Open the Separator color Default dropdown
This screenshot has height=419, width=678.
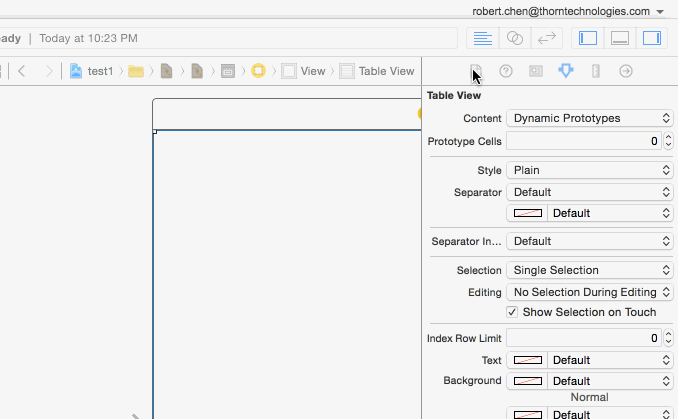611,213
